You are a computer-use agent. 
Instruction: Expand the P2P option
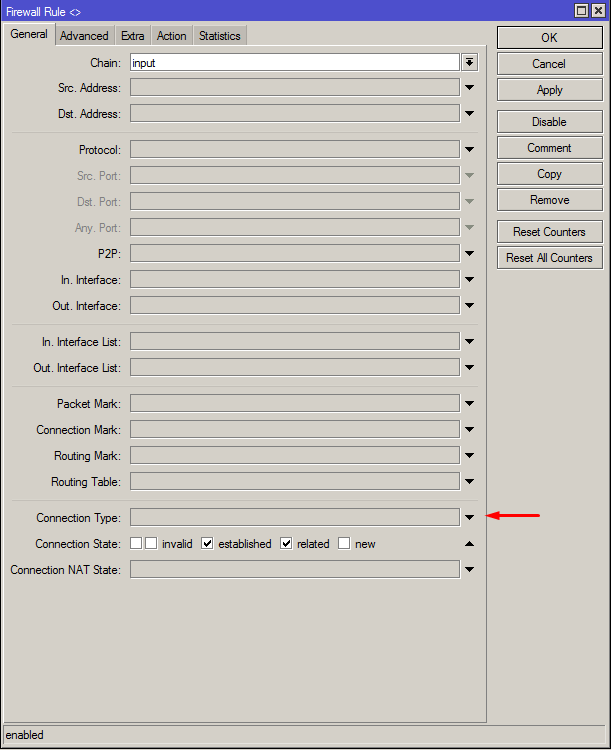pos(469,253)
